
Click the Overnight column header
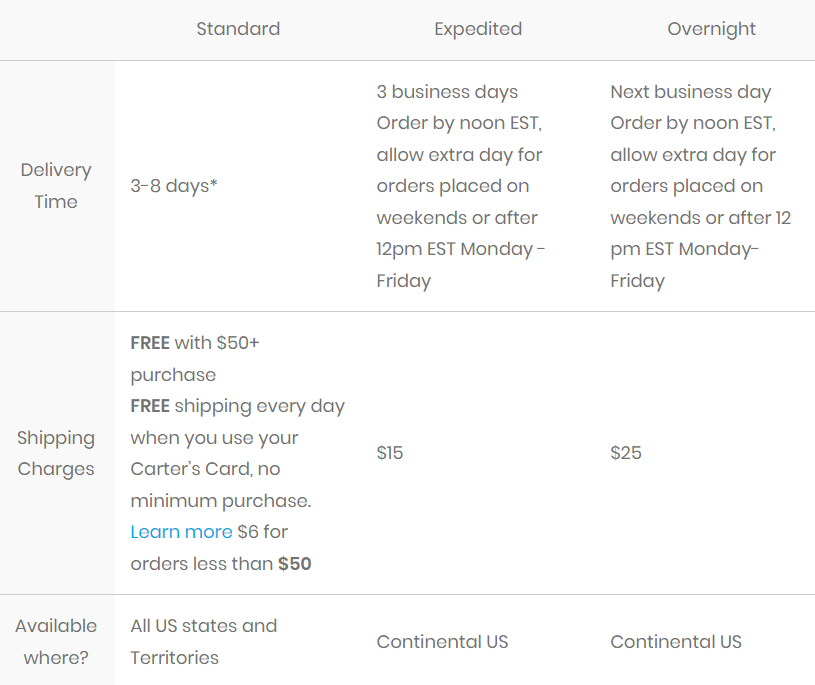tap(712, 29)
